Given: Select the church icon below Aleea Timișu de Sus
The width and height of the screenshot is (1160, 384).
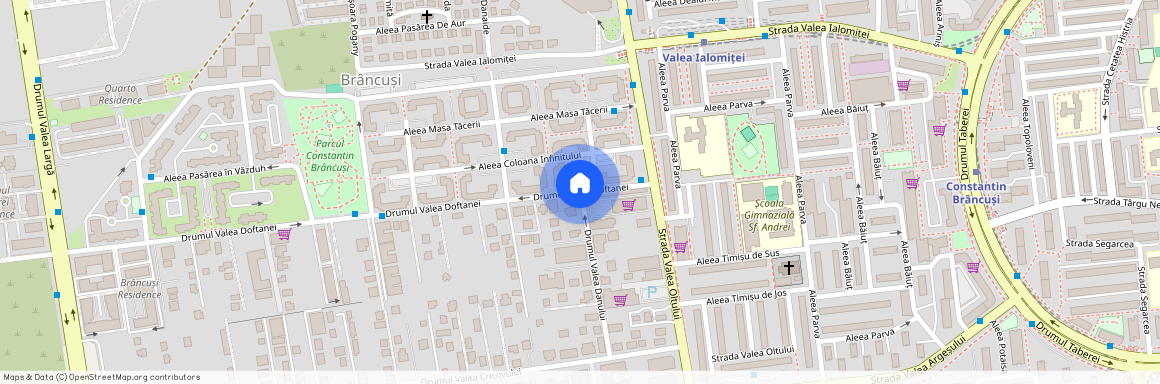Looking at the screenshot, I should point(789,267).
